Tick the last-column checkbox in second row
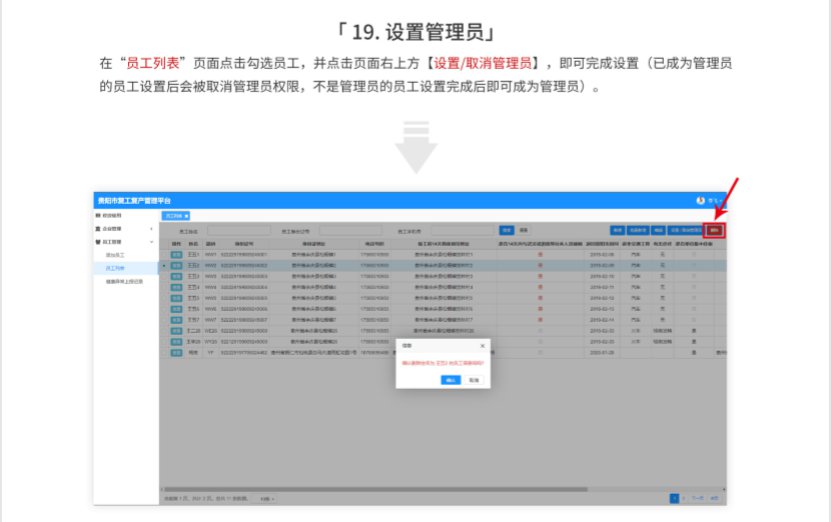Viewport: 831px width, 522px height. coord(694,265)
